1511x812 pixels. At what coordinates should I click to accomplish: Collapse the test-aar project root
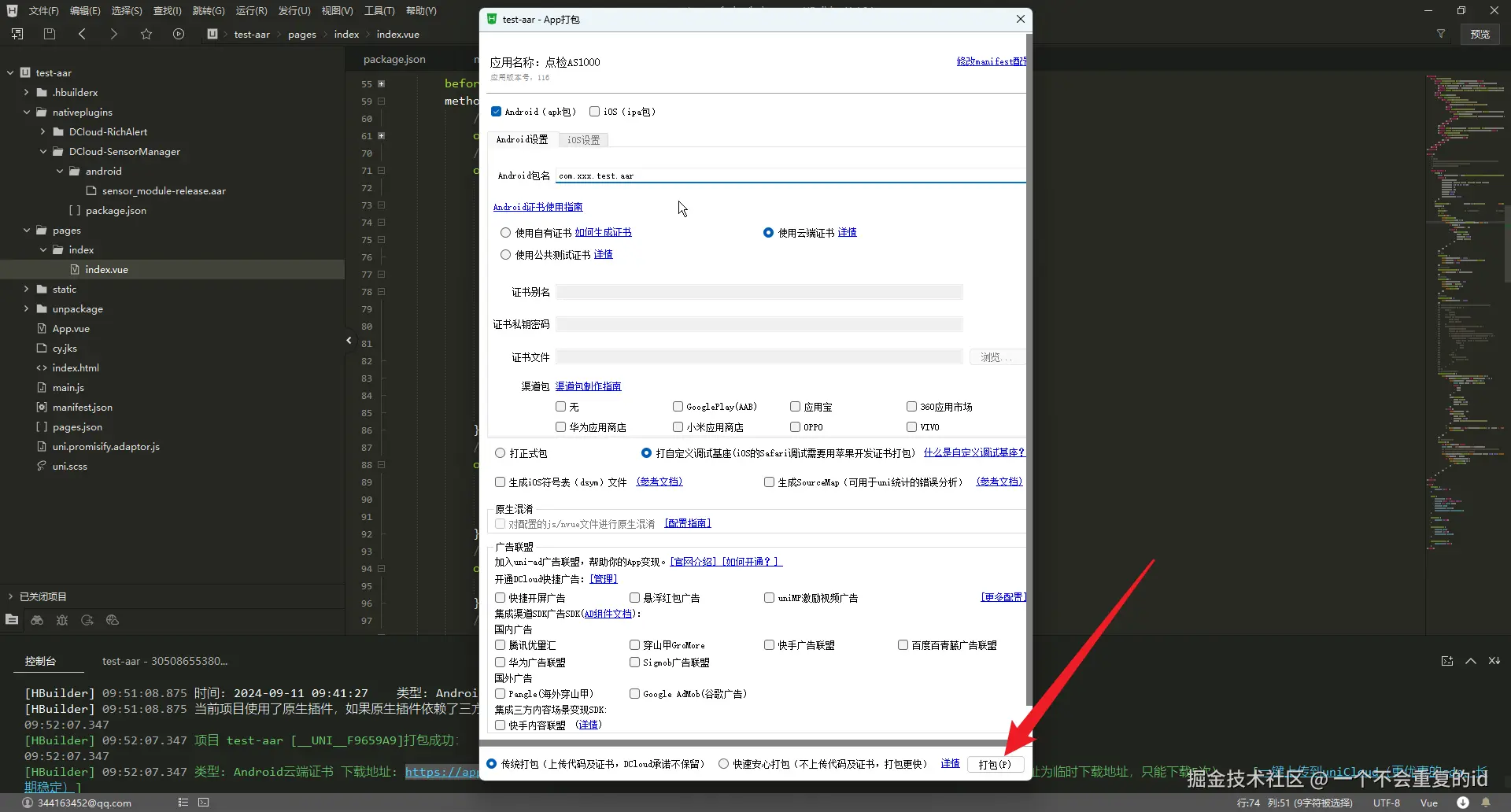tap(10, 72)
